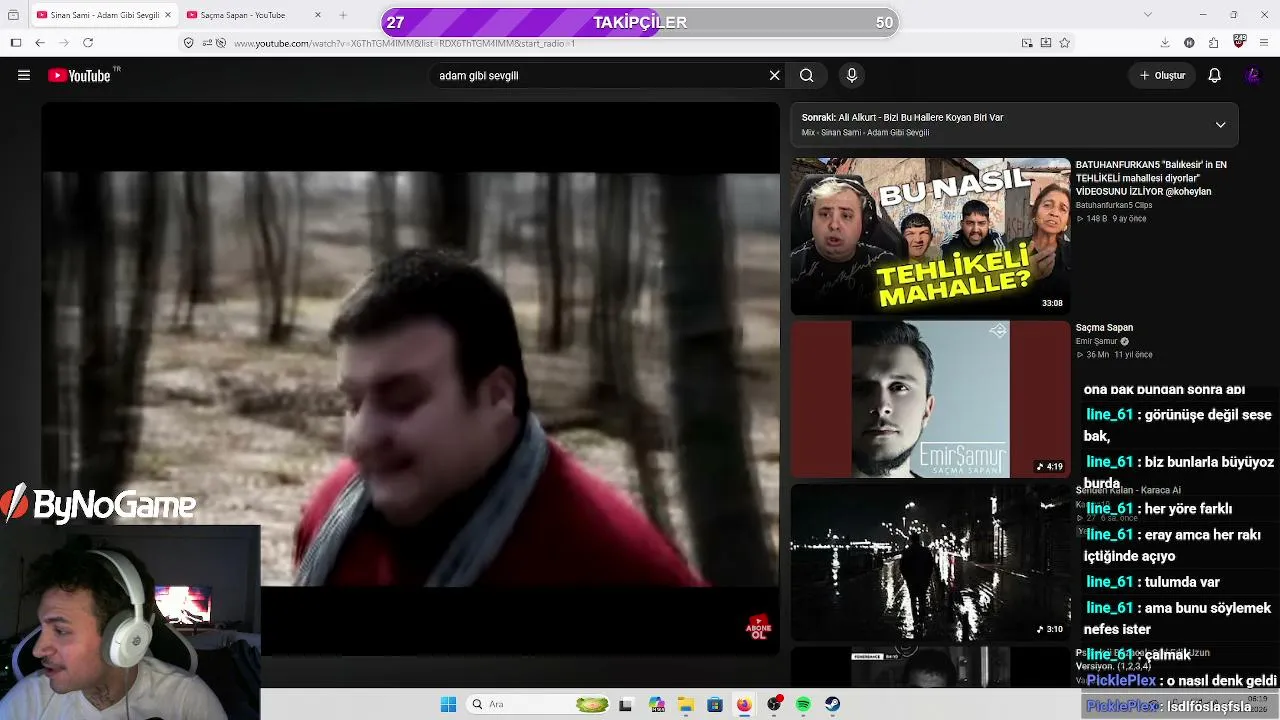Close the Saçma Sapan tab
This screenshot has width=1280, height=720.
point(318,15)
